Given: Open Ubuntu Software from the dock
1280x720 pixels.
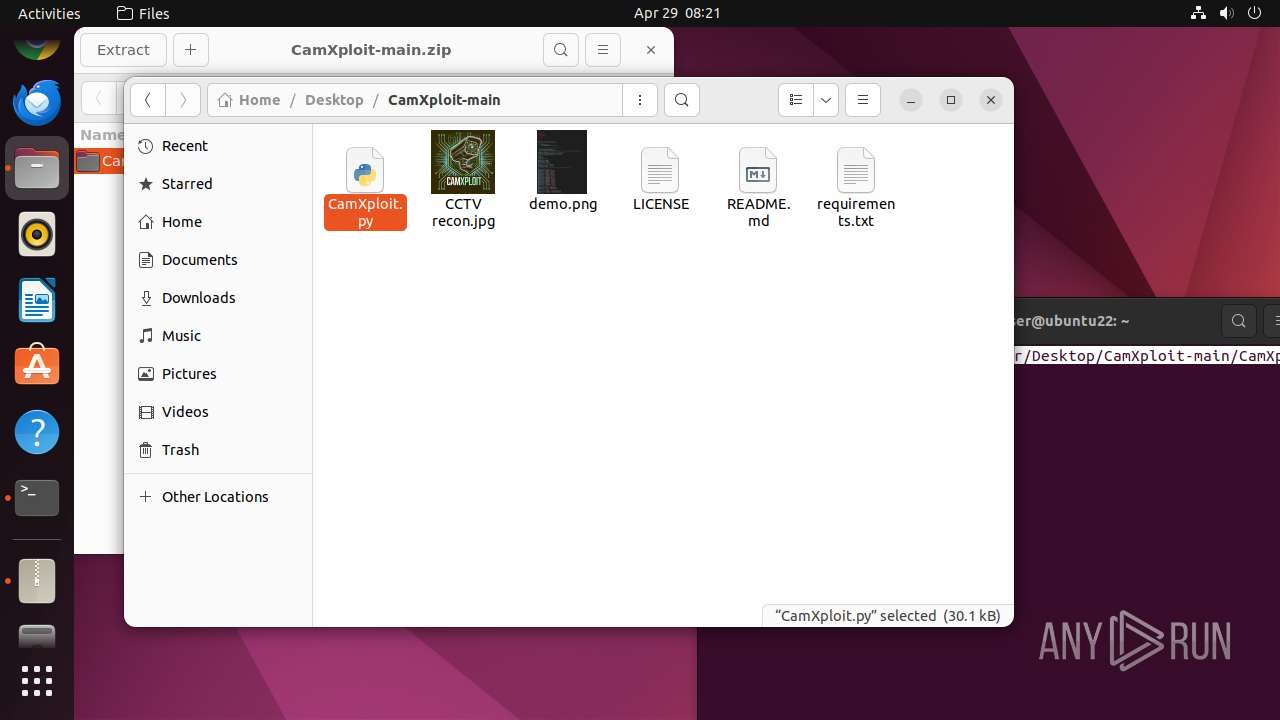Looking at the screenshot, I should (37, 366).
